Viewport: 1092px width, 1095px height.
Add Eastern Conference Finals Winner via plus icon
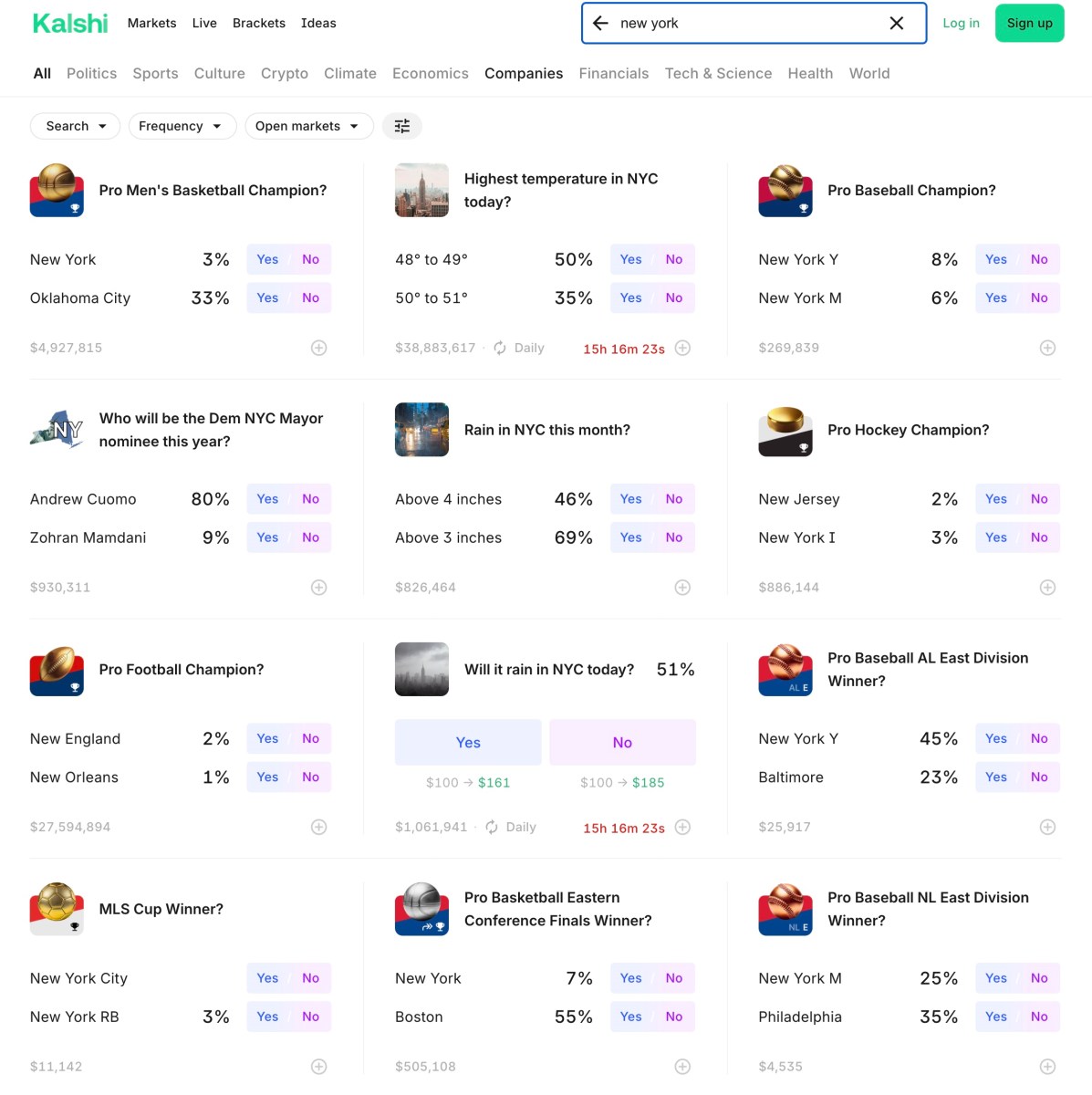[682, 1067]
